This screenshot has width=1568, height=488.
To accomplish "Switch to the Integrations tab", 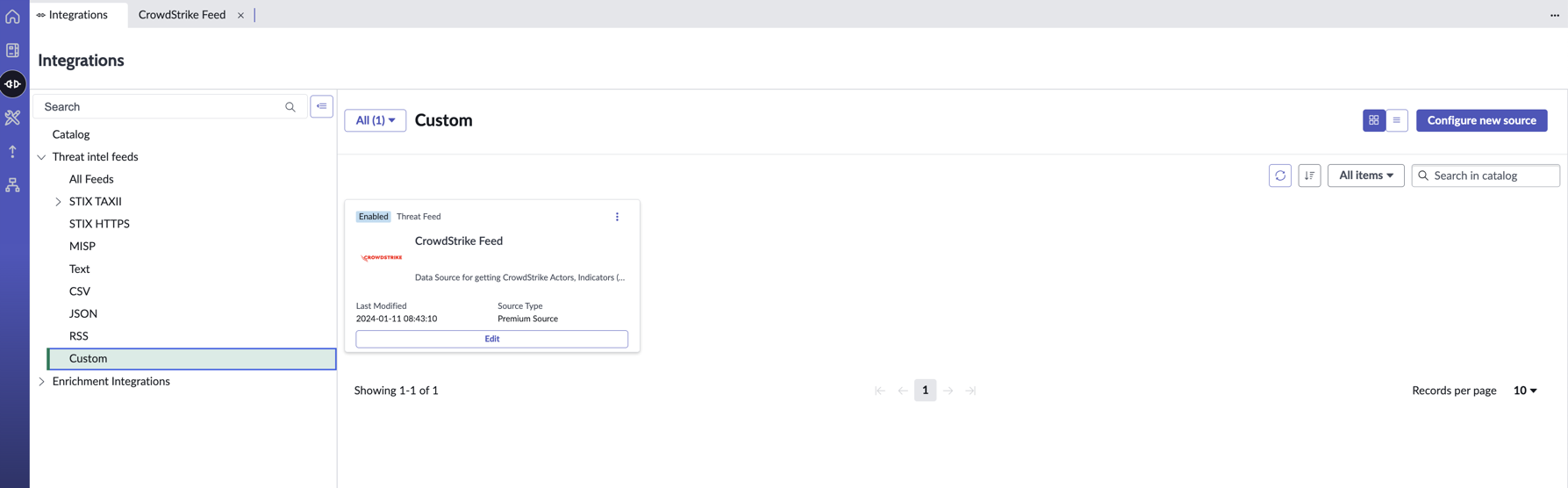I will point(78,15).
